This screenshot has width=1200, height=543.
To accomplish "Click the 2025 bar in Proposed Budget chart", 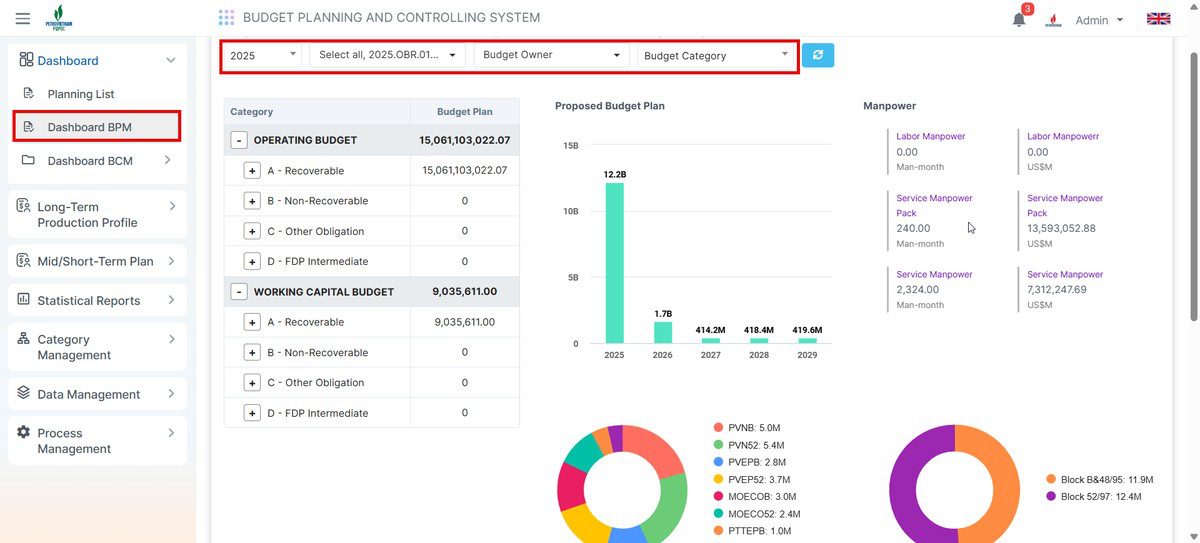I will coord(614,263).
